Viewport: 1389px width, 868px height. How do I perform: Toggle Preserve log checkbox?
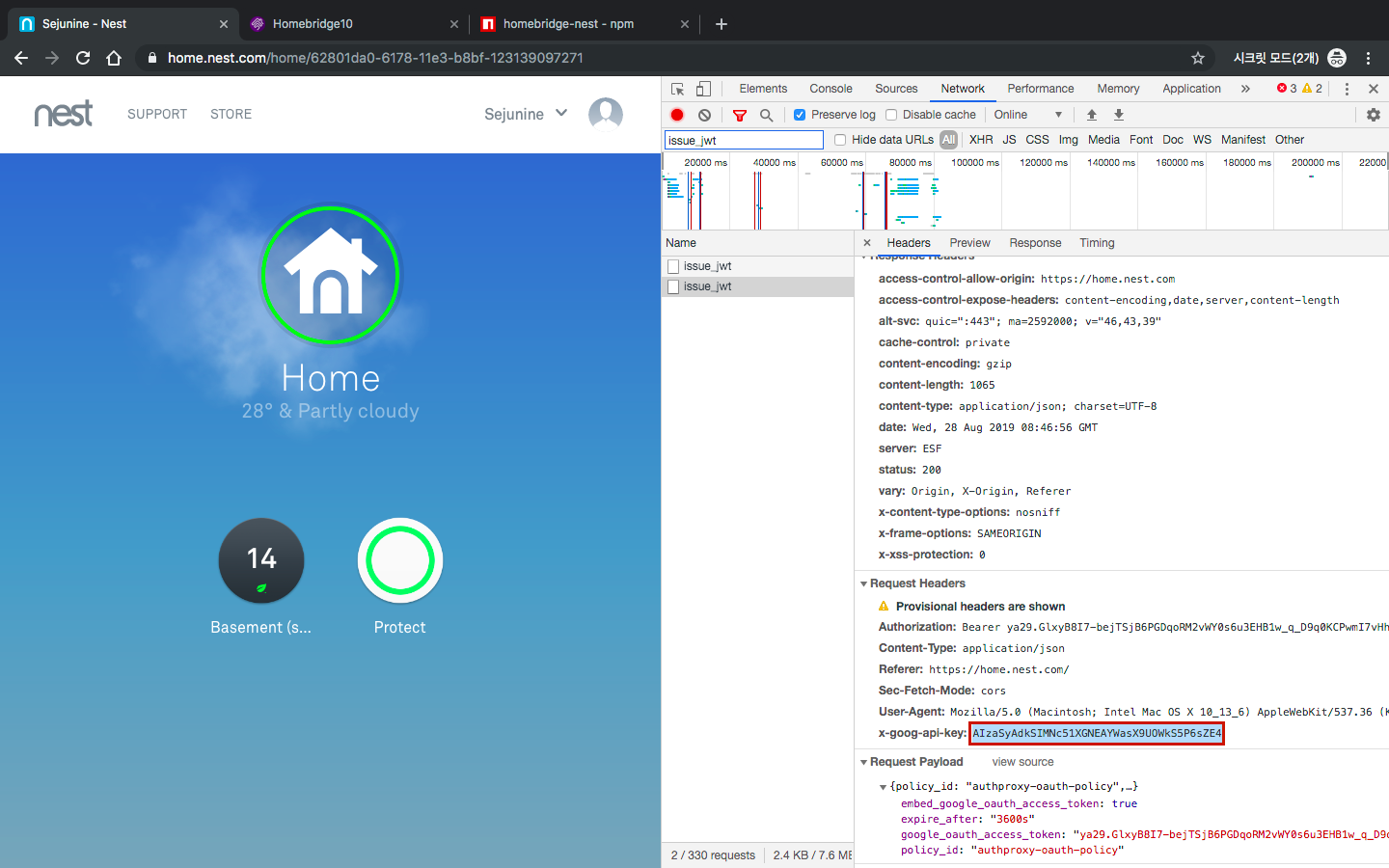[800, 115]
